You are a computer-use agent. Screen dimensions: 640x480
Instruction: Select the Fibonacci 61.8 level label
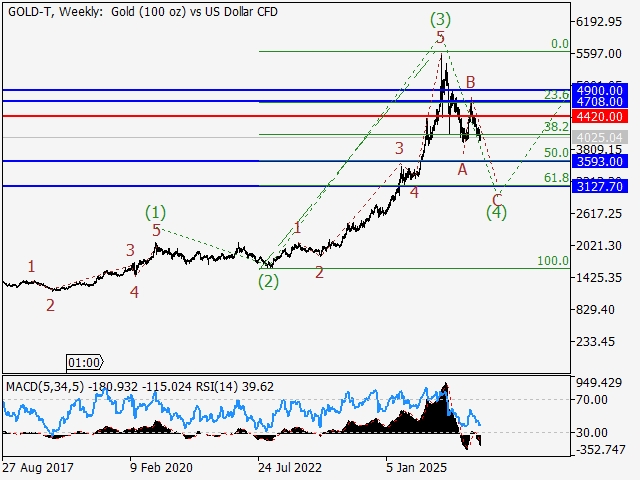click(556, 178)
